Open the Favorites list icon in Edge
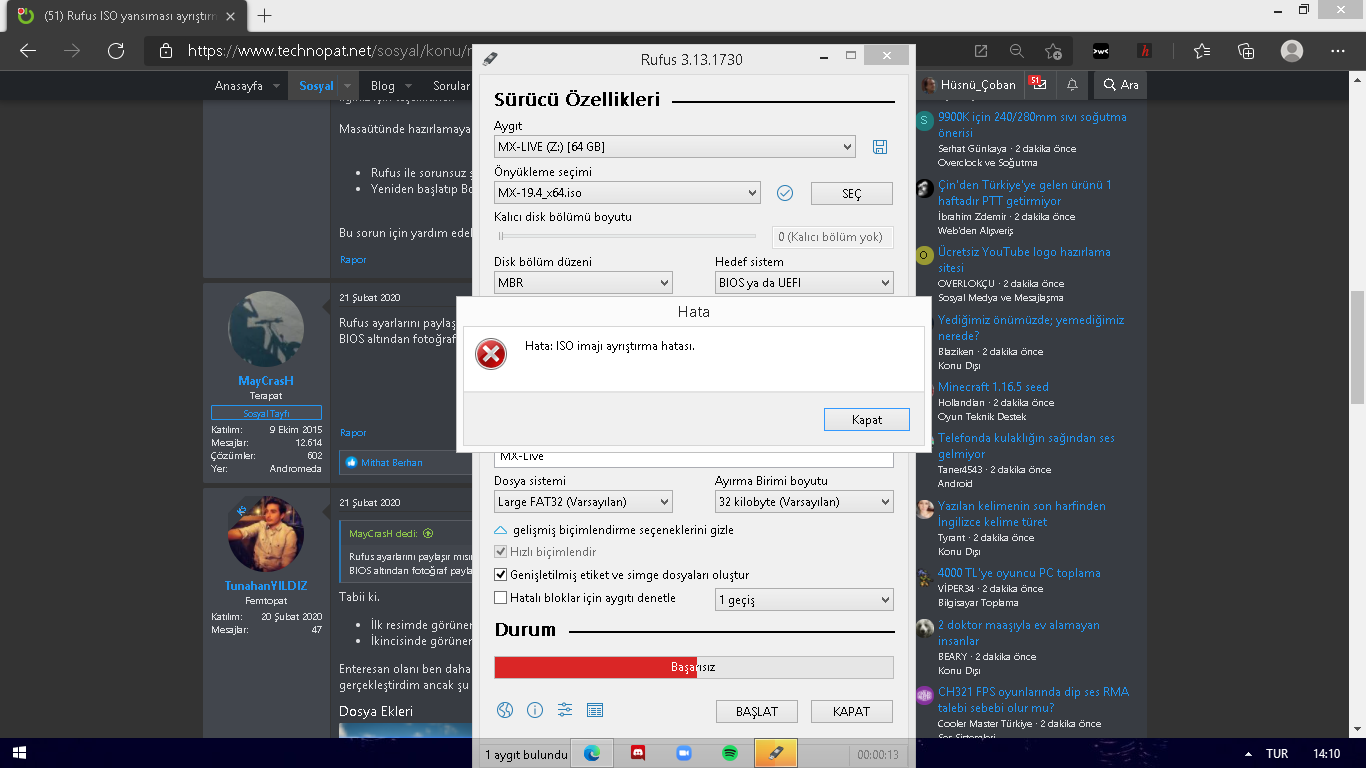Screen dimensions: 1366x768 pos(1202,51)
